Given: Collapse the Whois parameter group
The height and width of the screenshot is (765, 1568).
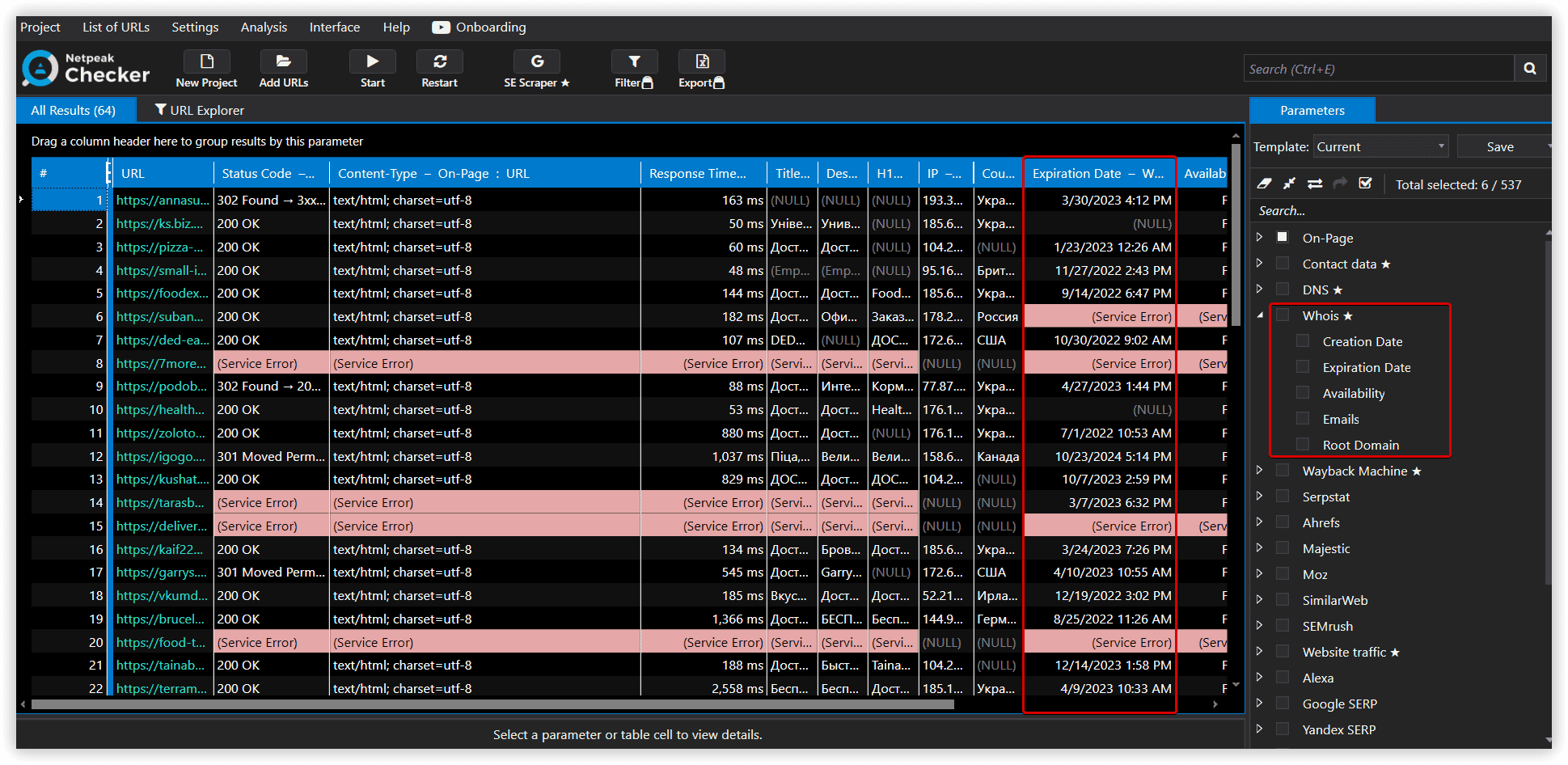Looking at the screenshot, I should pyautogui.click(x=1260, y=315).
